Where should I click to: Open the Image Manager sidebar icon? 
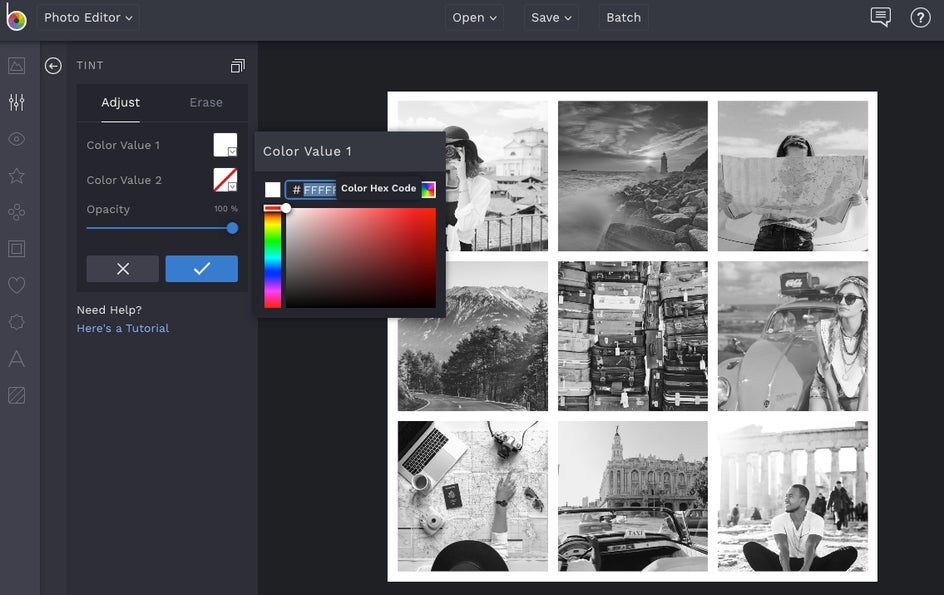tap(16, 65)
